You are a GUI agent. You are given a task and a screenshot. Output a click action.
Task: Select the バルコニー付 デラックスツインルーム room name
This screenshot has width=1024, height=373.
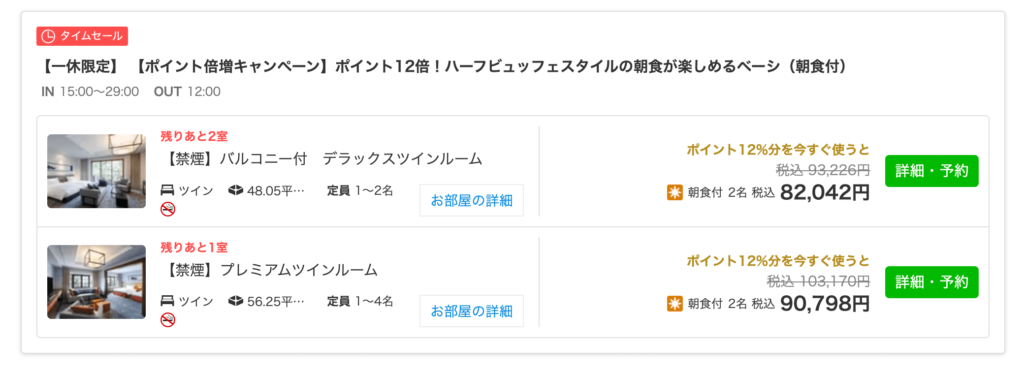click(x=321, y=159)
